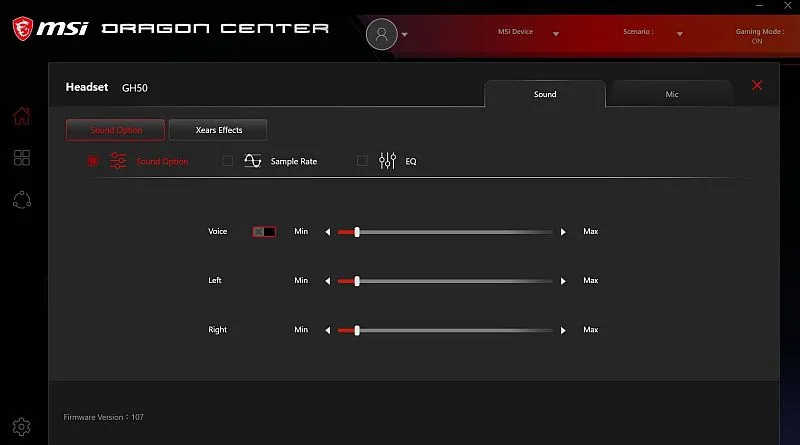Image resolution: width=800 pixels, height=445 pixels.
Task: Click the Sample Rate label
Action: click(294, 161)
